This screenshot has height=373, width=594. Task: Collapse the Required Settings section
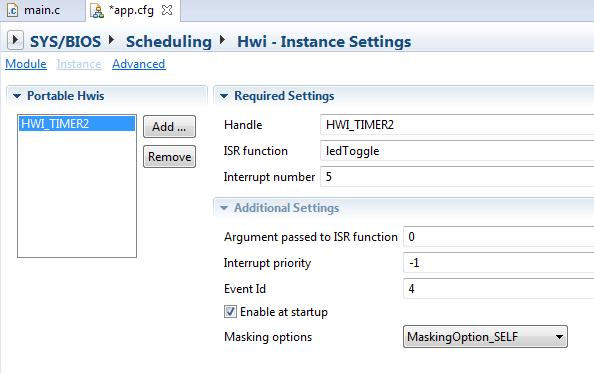coord(224,96)
